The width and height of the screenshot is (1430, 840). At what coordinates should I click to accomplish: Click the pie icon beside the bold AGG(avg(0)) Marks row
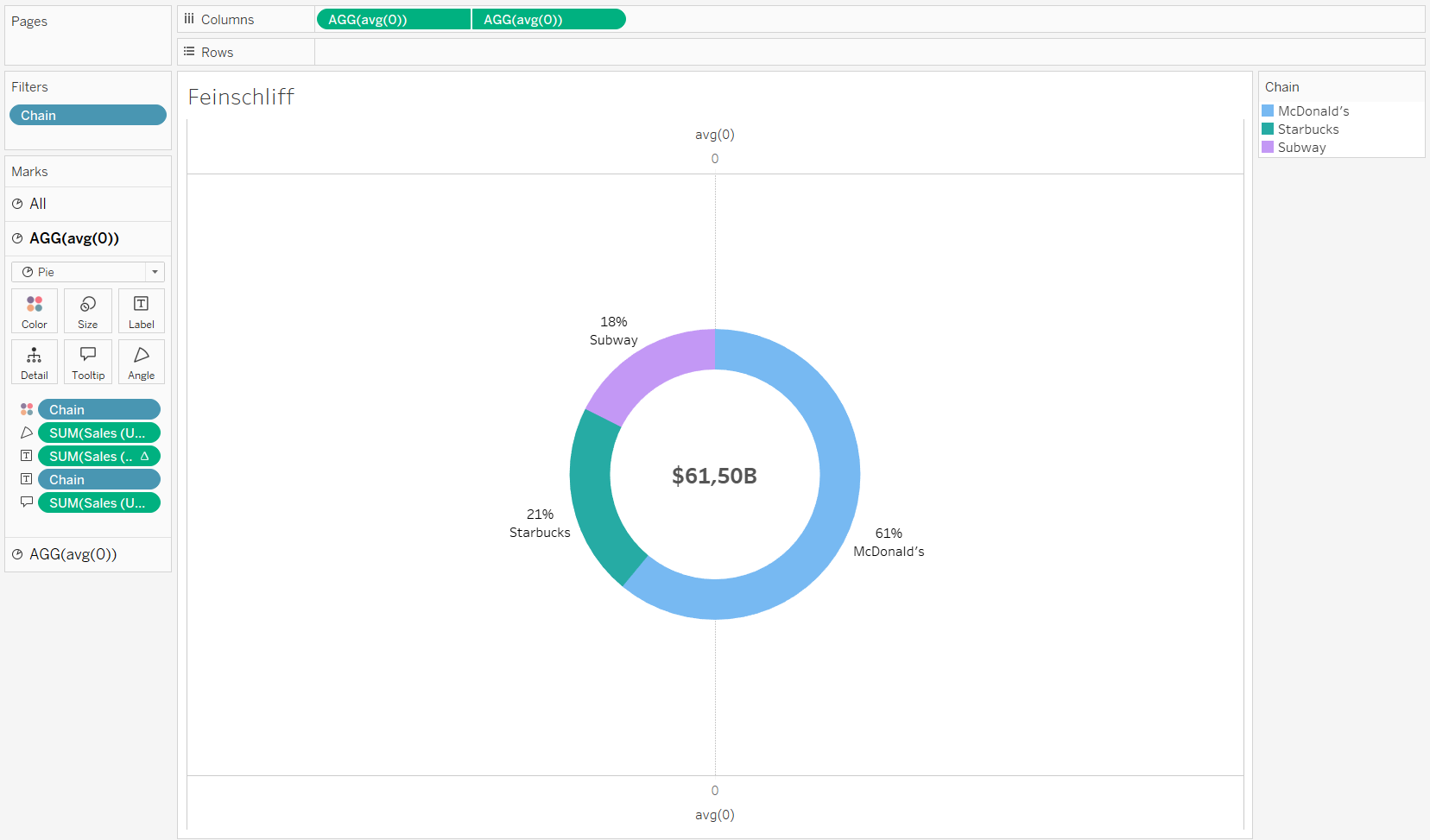(x=17, y=238)
